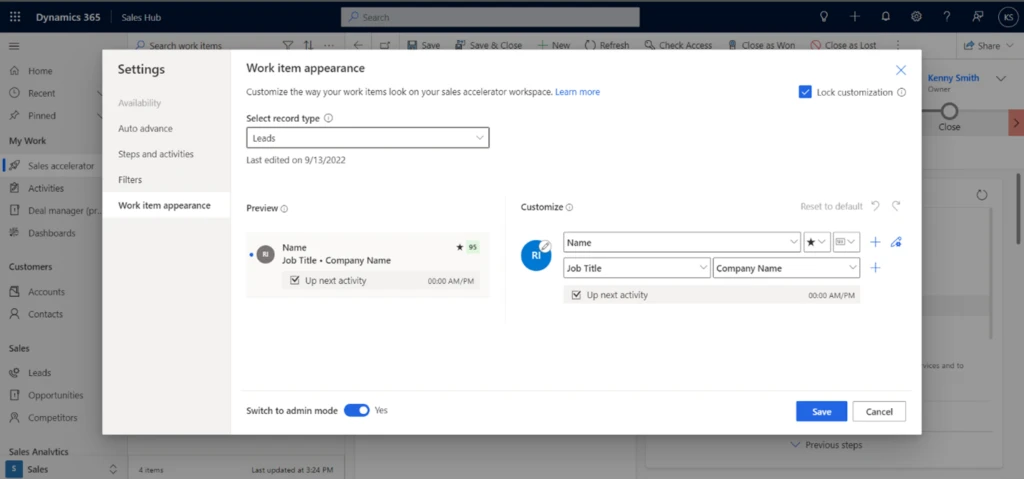The image size is (1024, 479).
Task: Open advanced edit icon beside Name row
Action: pyautogui.click(x=896, y=242)
